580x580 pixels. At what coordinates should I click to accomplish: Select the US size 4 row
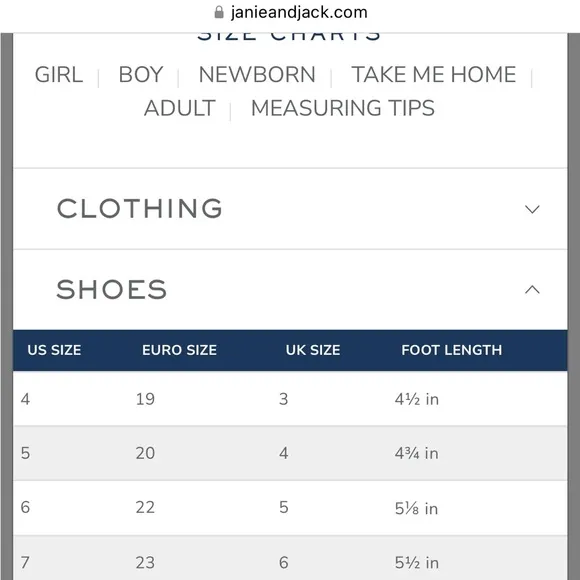point(290,399)
